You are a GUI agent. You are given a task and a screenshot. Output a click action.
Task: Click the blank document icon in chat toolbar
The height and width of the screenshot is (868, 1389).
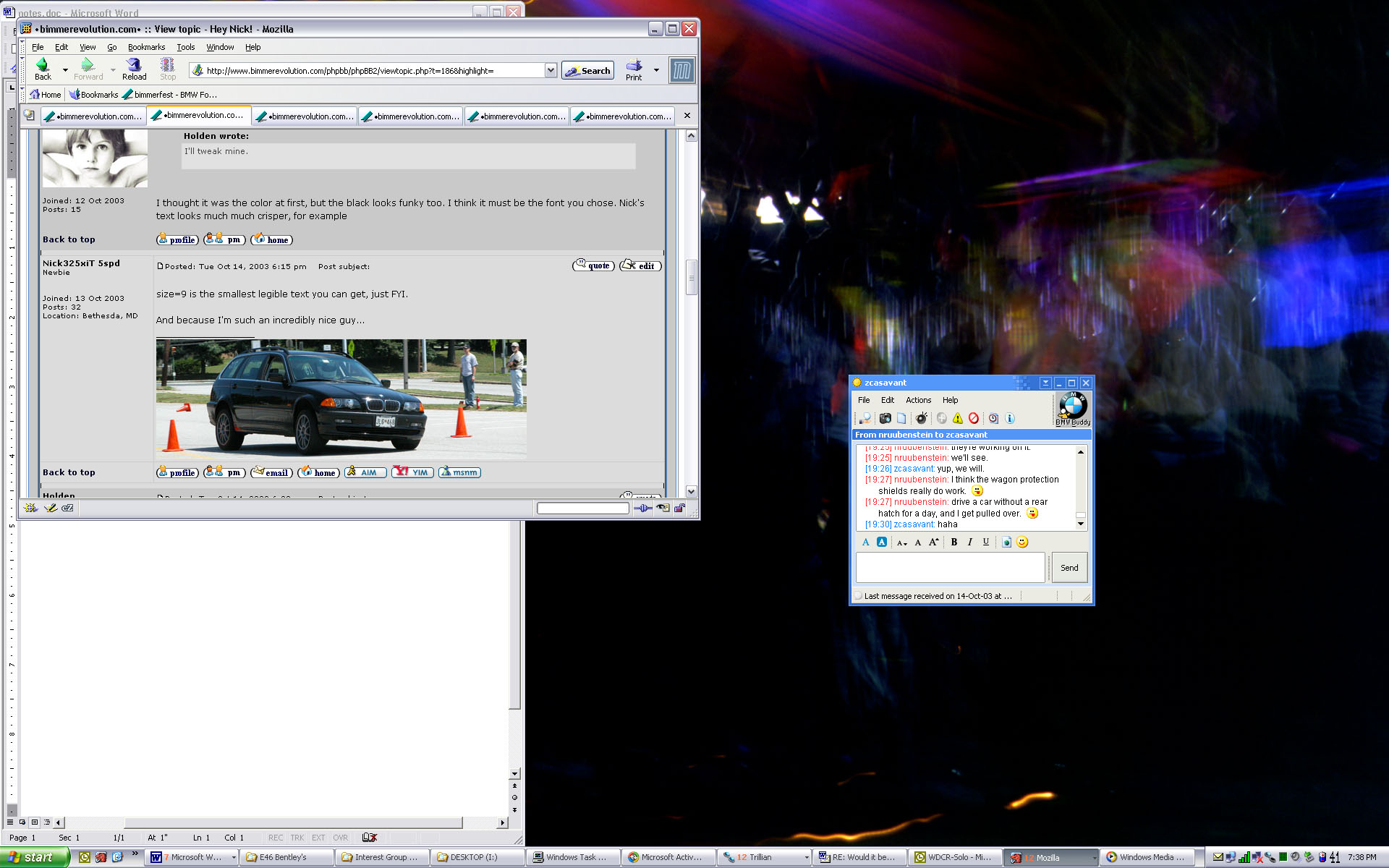coord(901,418)
